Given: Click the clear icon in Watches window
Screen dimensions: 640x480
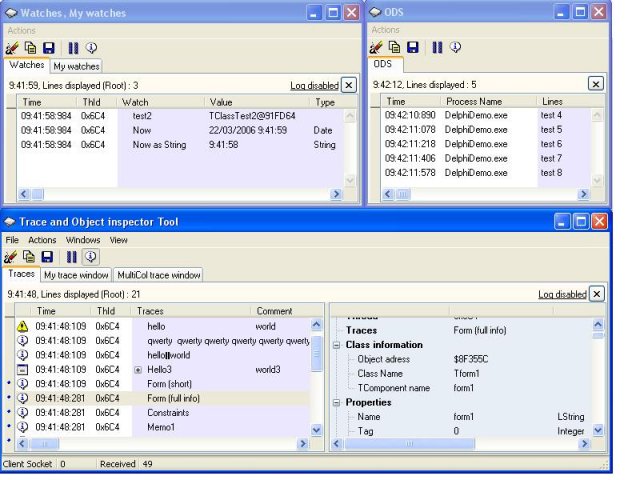Looking at the screenshot, I should 12,48.
